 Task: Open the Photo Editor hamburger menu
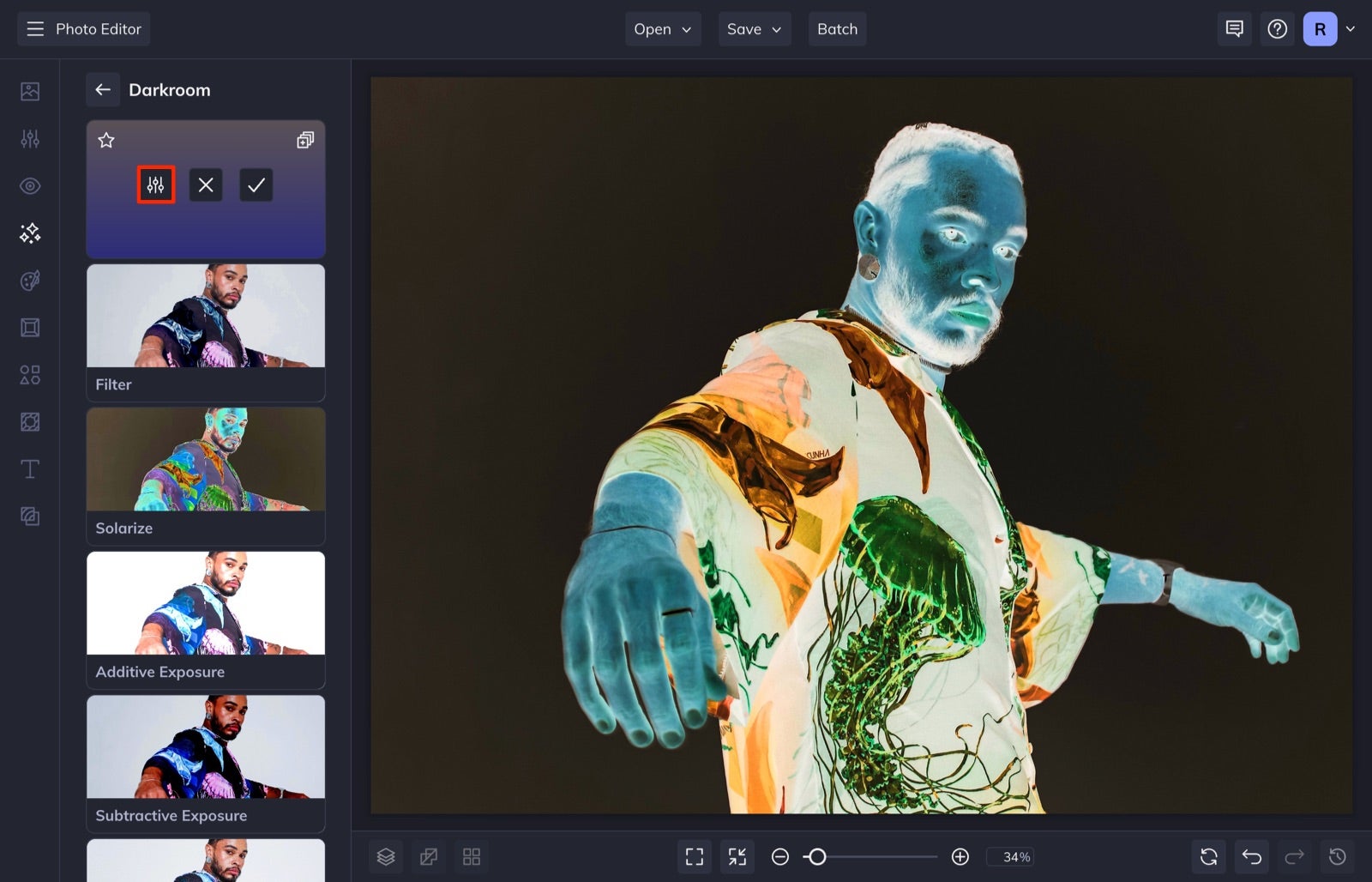point(34,28)
